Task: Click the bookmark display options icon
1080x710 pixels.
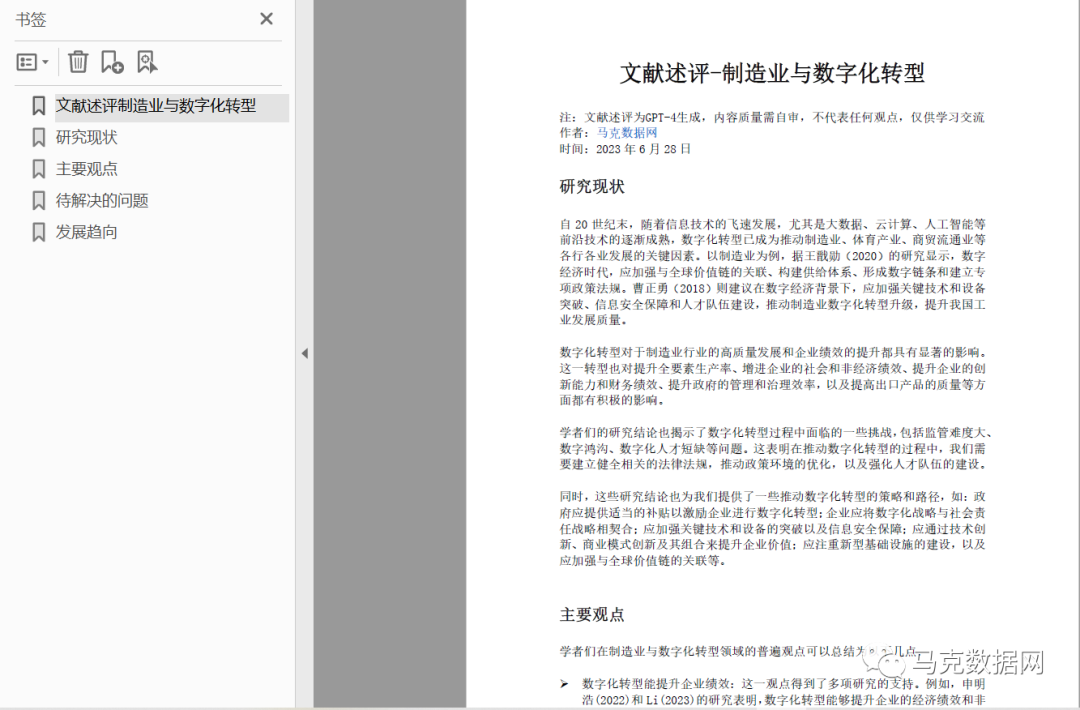Action: tap(28, 61)
